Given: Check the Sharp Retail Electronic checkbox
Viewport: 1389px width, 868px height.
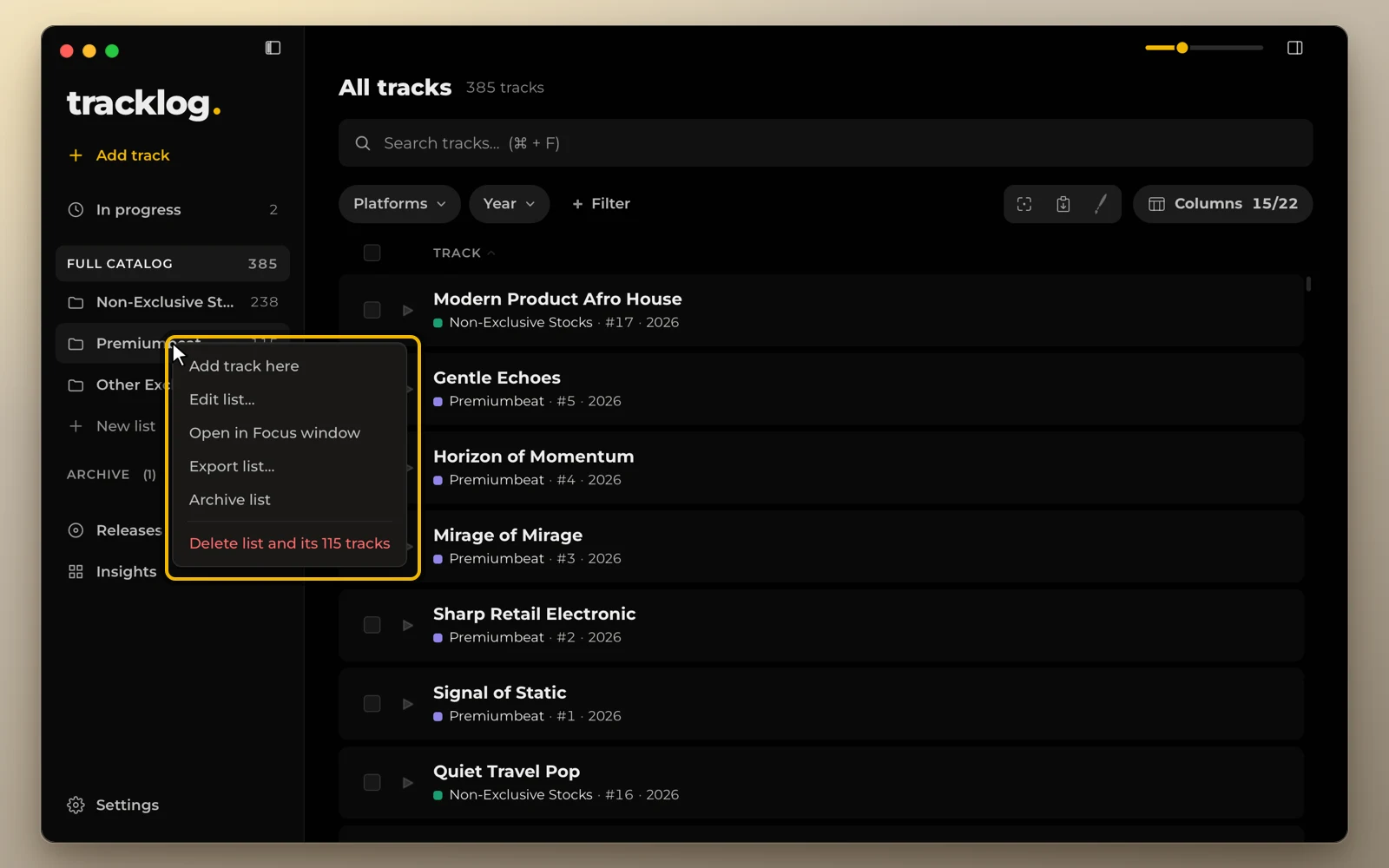Looking at the screenshot, I should [x=372, y=626].
